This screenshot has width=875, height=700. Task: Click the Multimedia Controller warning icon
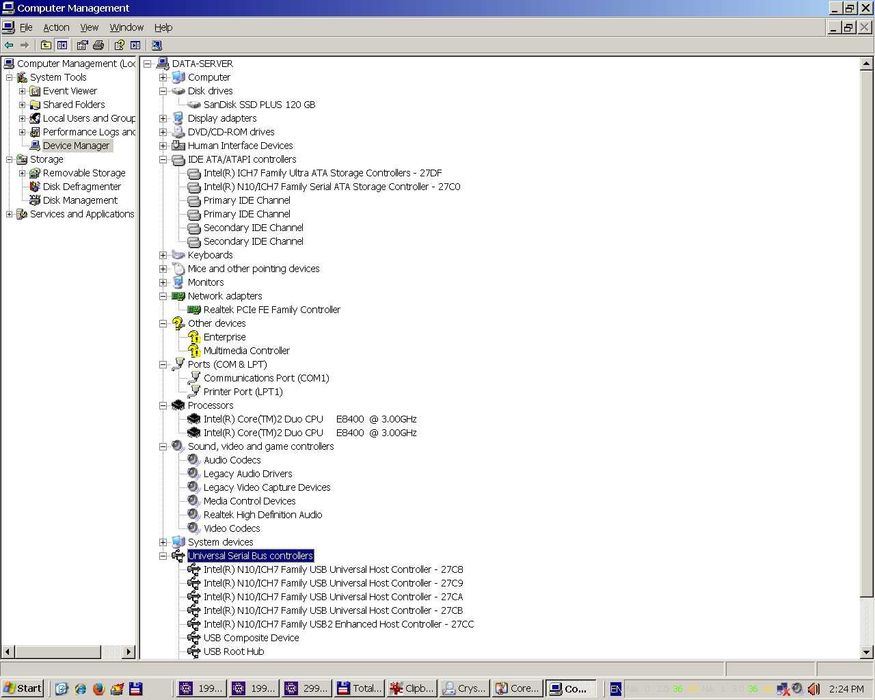point(194,351)
